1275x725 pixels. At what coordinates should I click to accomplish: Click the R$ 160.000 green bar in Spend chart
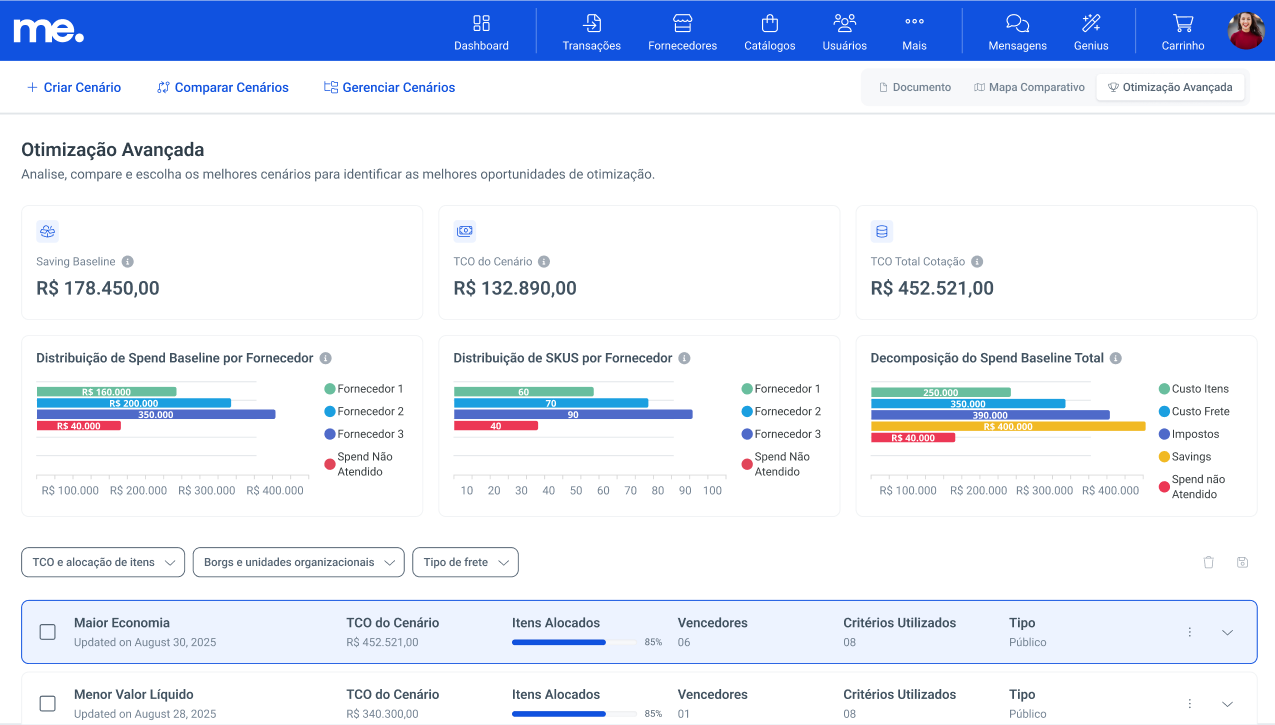pyautogui.click(x=106, y=392)
